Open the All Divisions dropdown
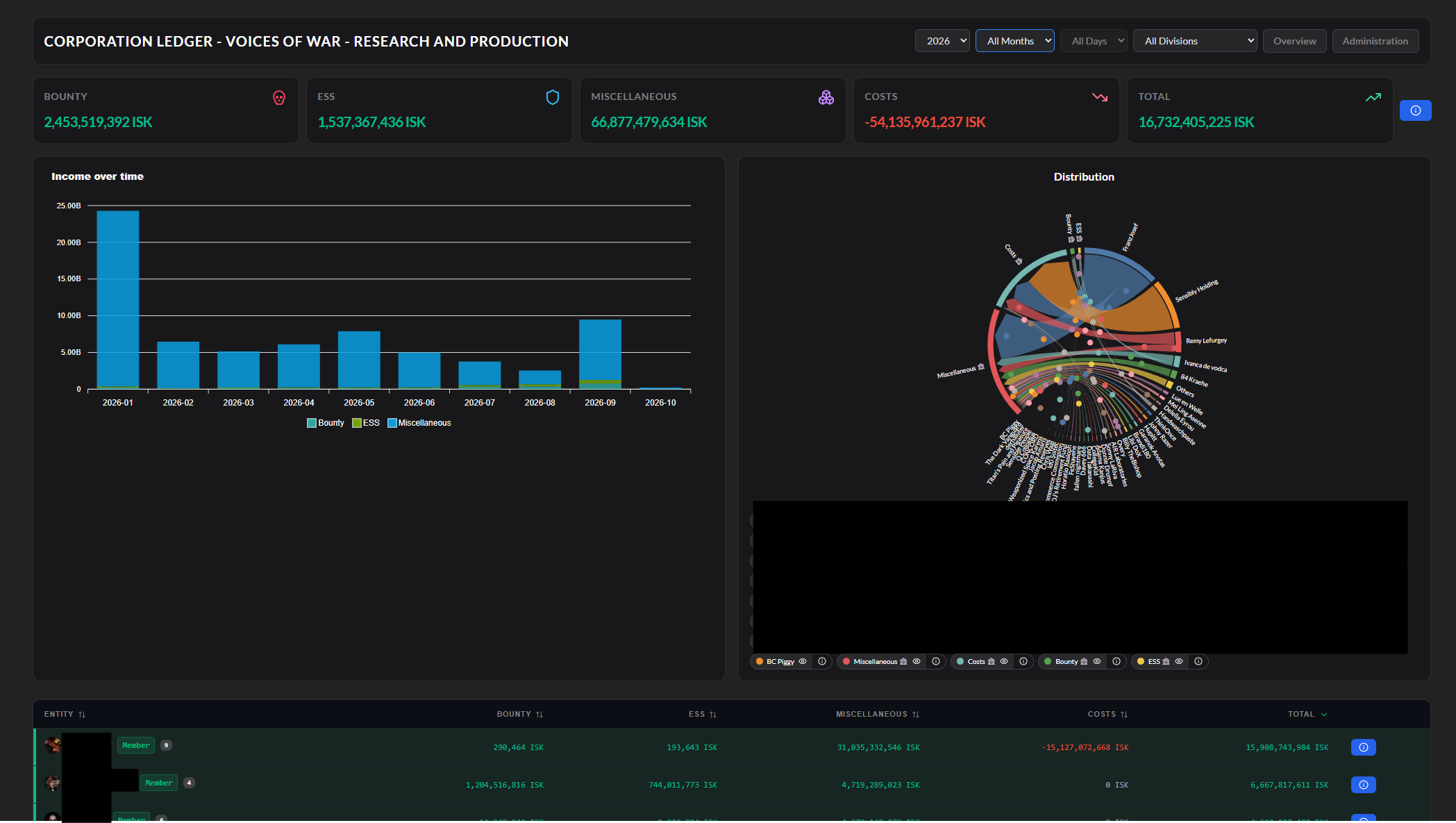This screenshot has height=823, width=1456. (1195, 41)
